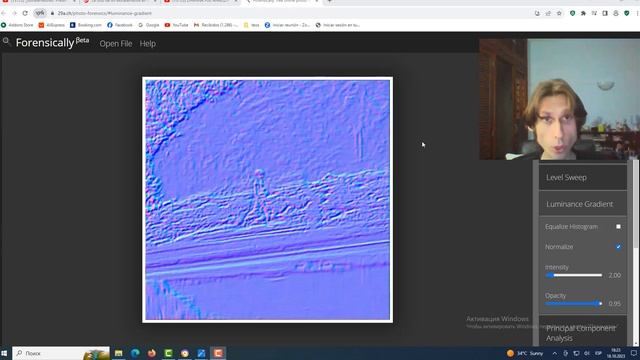Open the Google bookmark
The height and width of the screenshot is (360, 640).
(149, 25)
